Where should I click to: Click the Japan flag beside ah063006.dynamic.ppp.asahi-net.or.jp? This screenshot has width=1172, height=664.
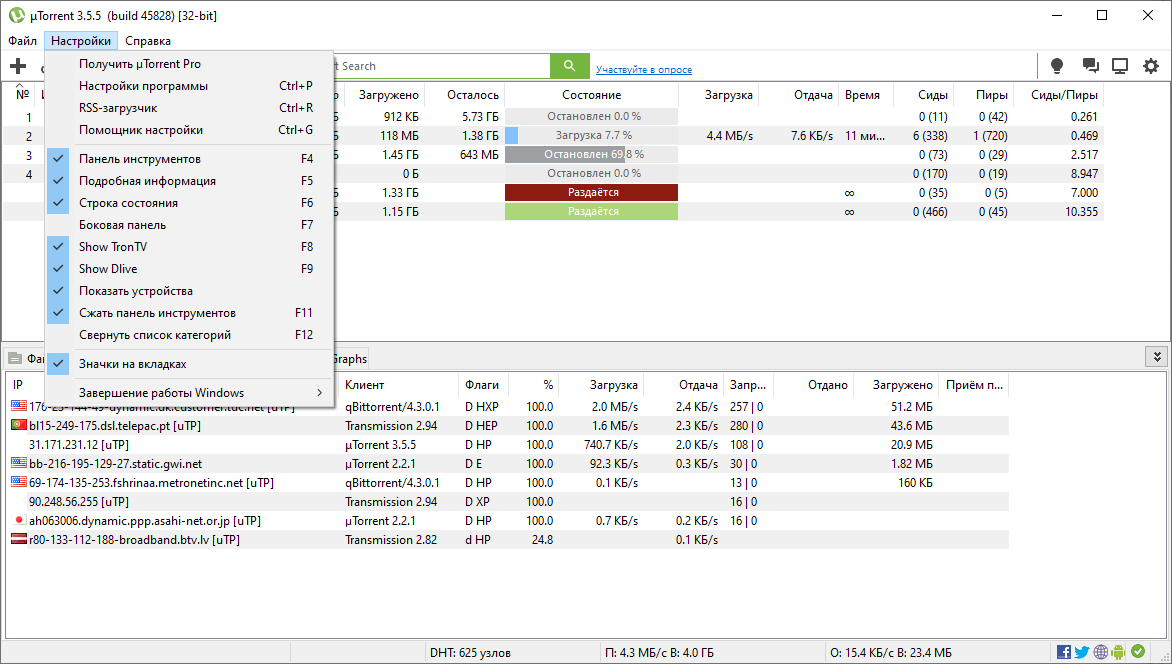19,520
